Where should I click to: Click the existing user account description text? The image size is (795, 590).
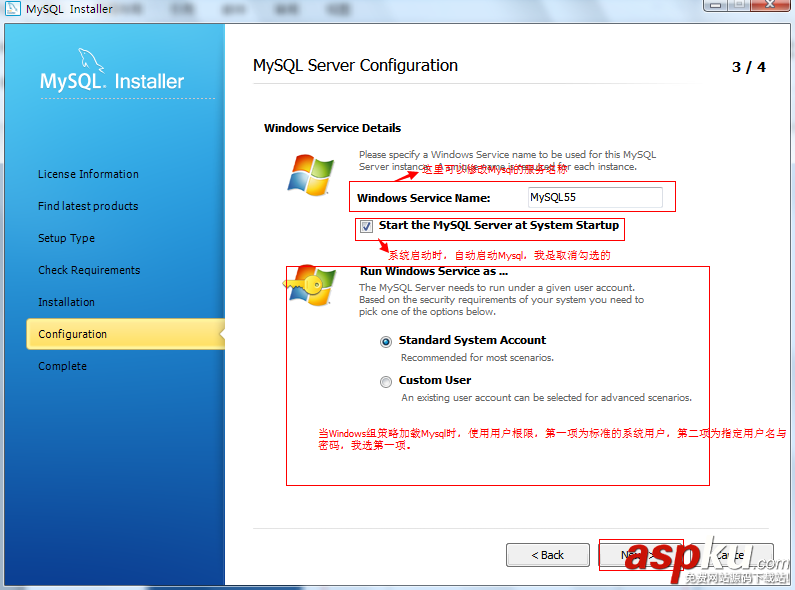pyautogui.click(x=547, y=397)
